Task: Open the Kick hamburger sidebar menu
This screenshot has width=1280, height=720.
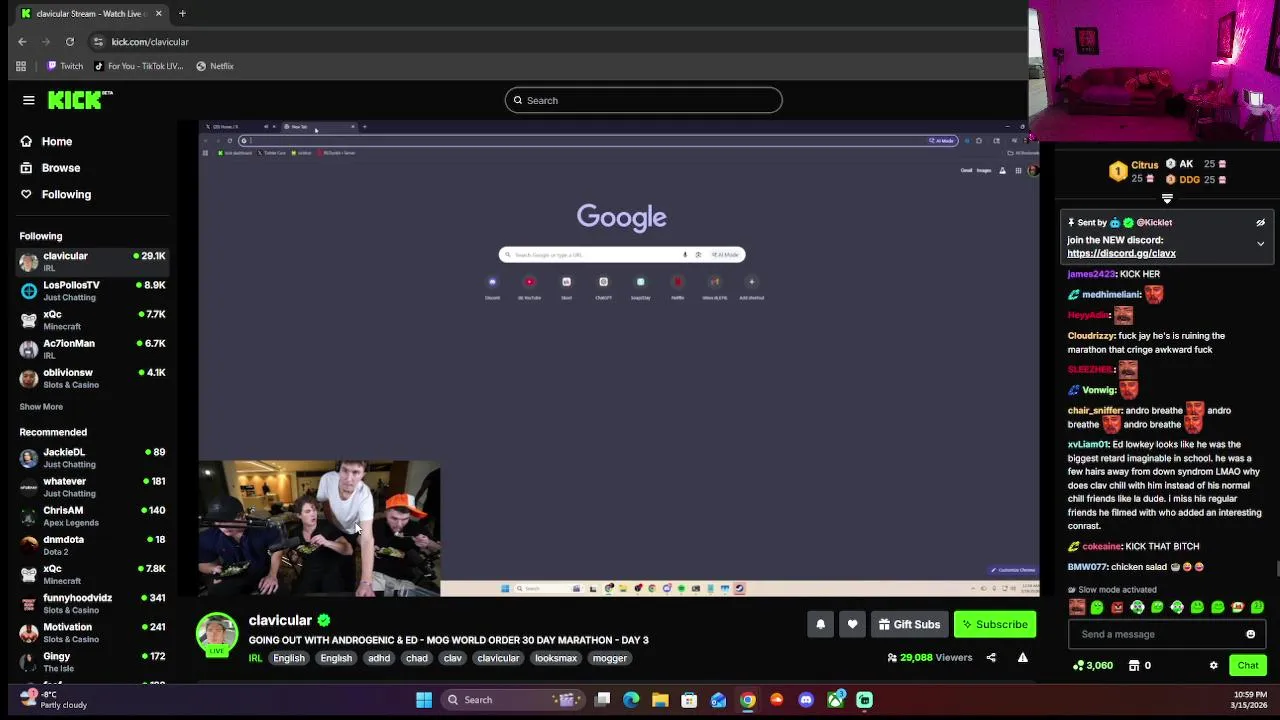Action: click(28, 100)
